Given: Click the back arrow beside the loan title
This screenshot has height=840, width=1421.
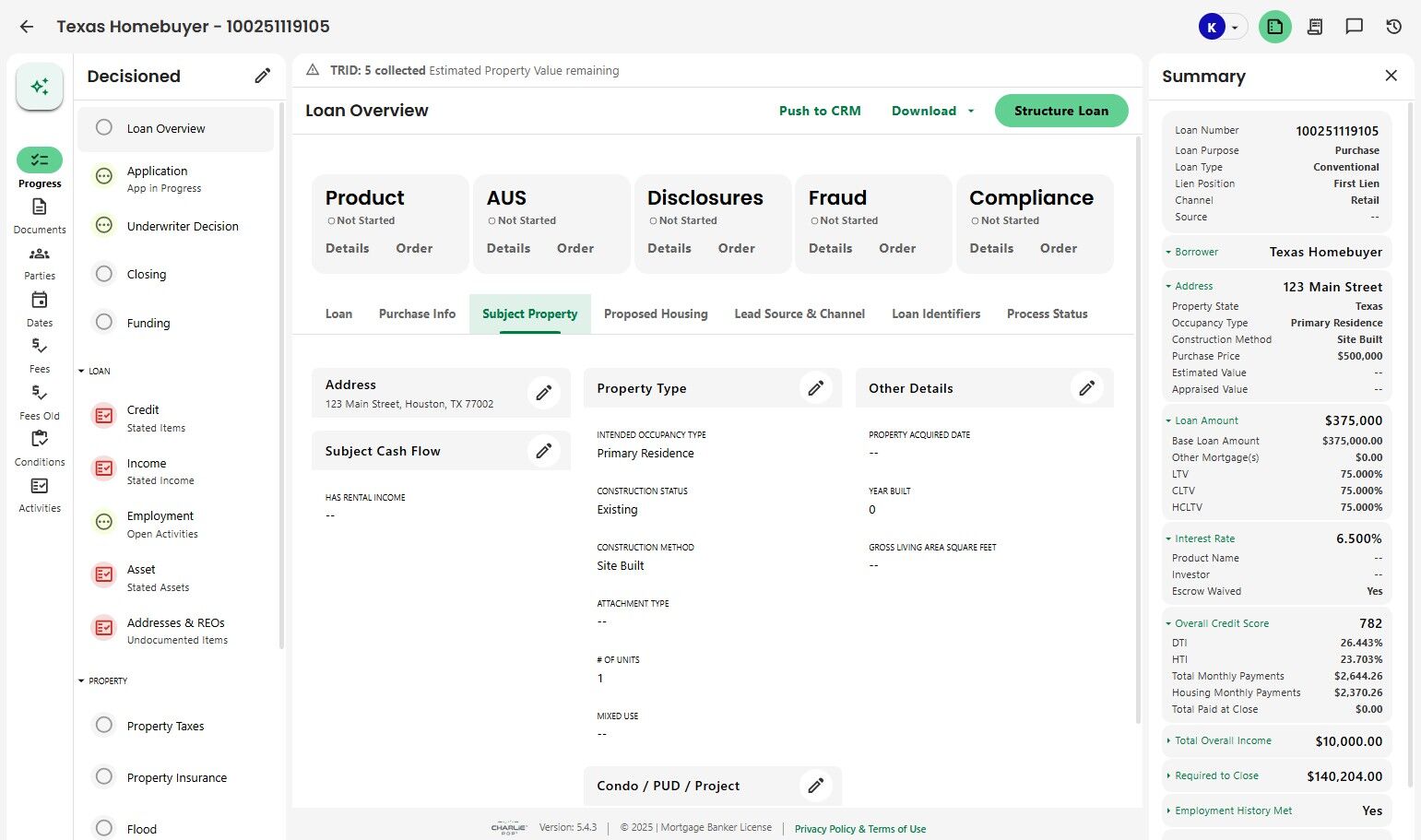Looking at the screenshot, I should [27, 27].
